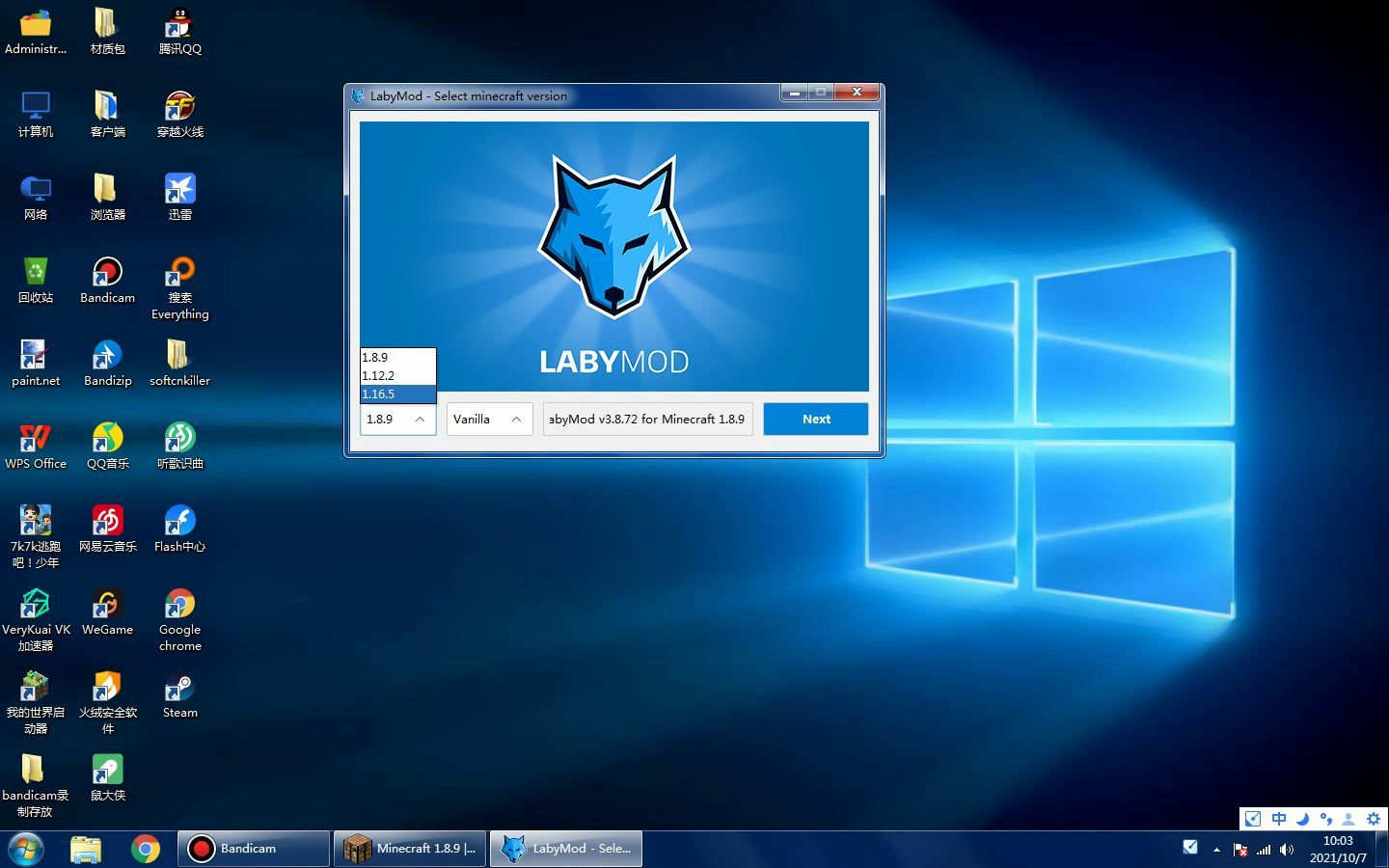Select the 材质包 folder icon
The image size is (1389, 868).
tap(107, 32)
